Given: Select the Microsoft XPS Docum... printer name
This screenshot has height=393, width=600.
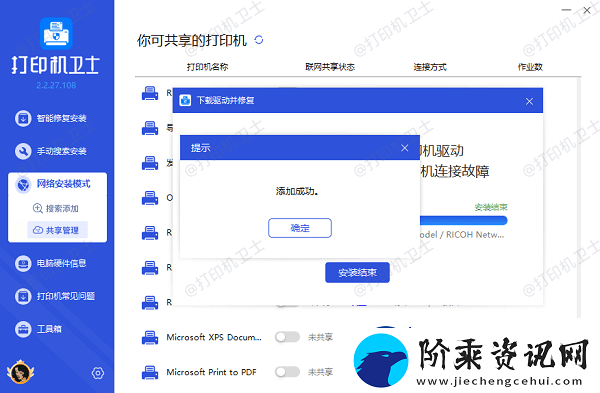Looking at the screenshot, I should coord(214,337).
